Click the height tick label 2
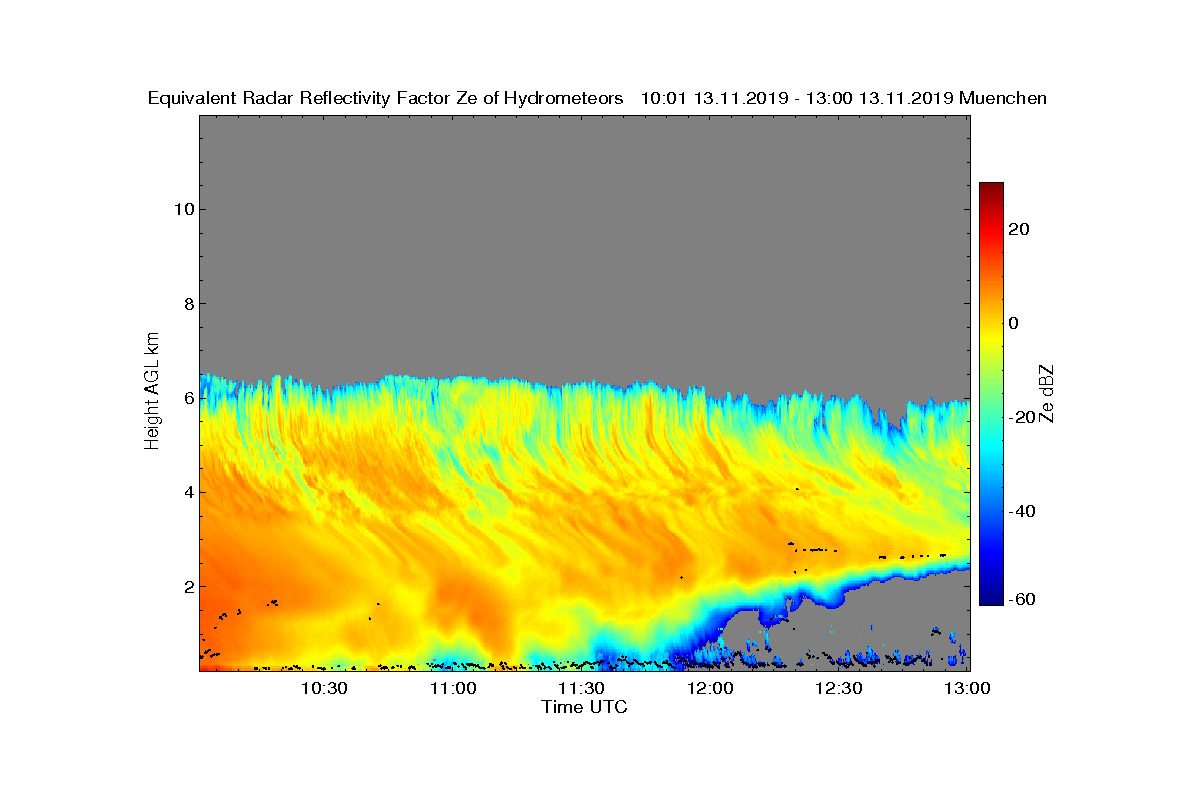This screenshot has height=800, width=1200. (187, 586)
